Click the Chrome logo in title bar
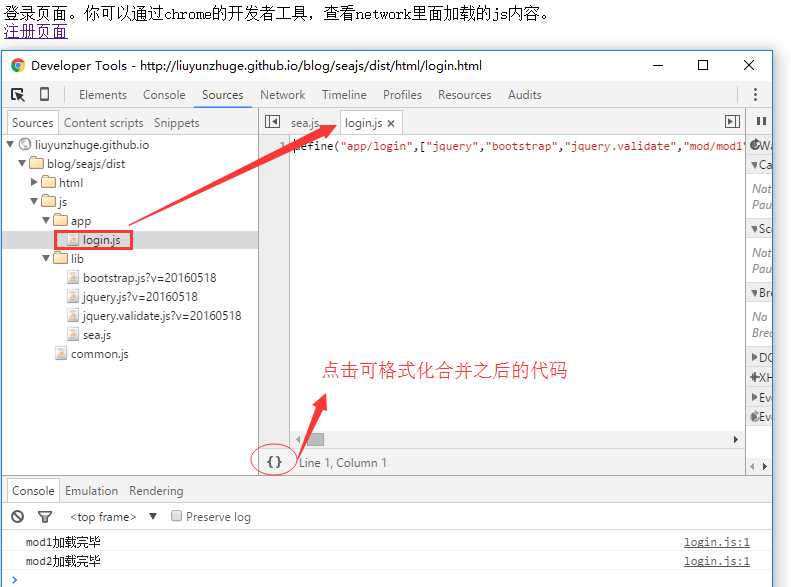This screenshot has width=791, height=587. pos(18,65)
